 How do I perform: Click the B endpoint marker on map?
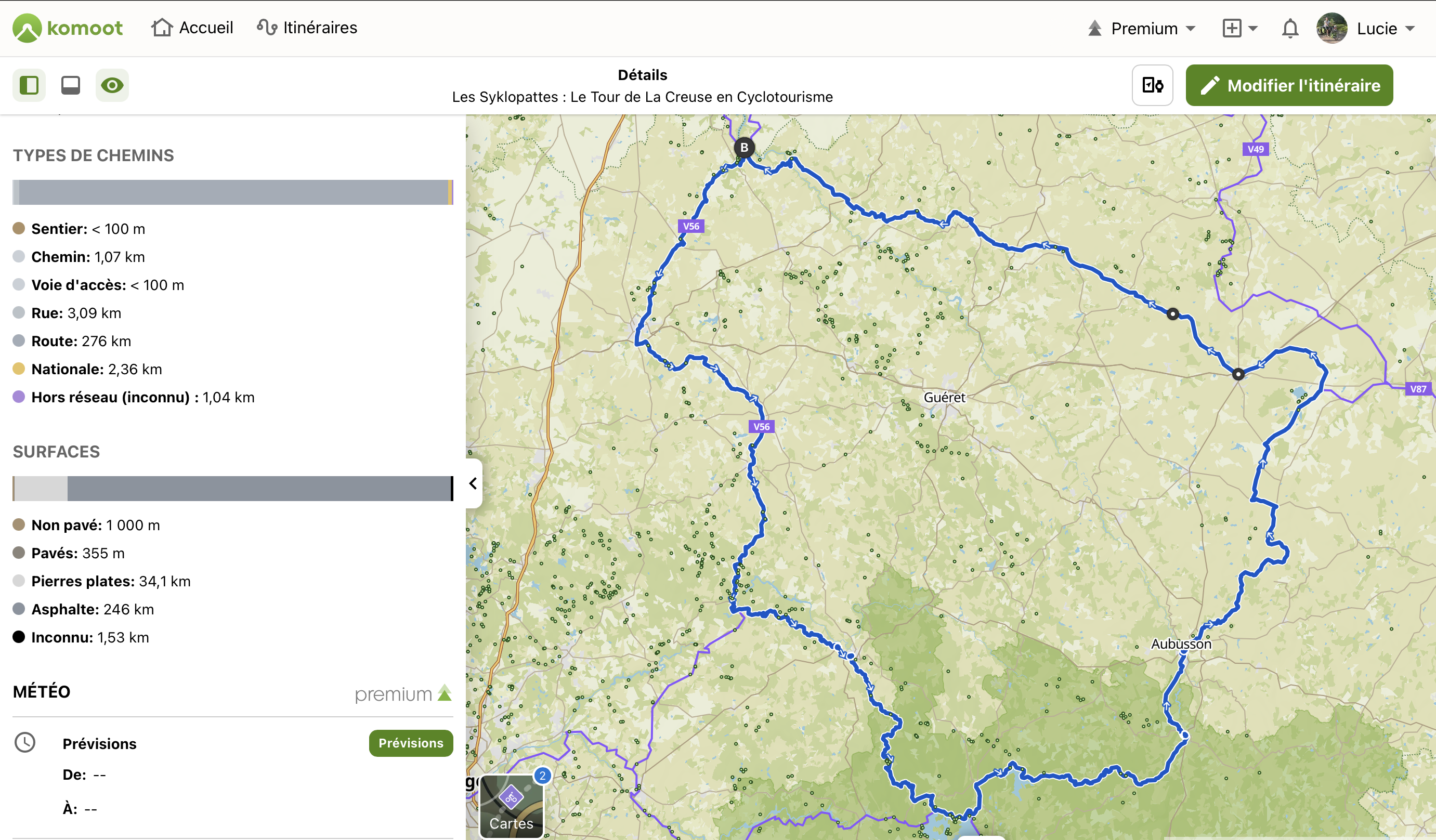[743, 148]
